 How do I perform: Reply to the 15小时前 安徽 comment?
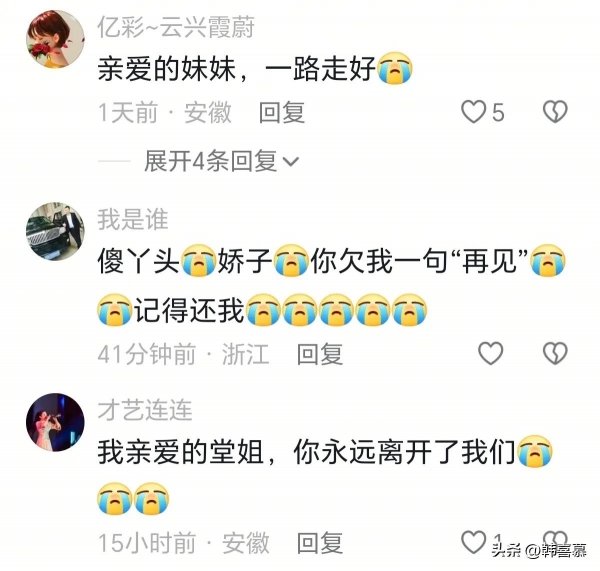pos(320,543)
